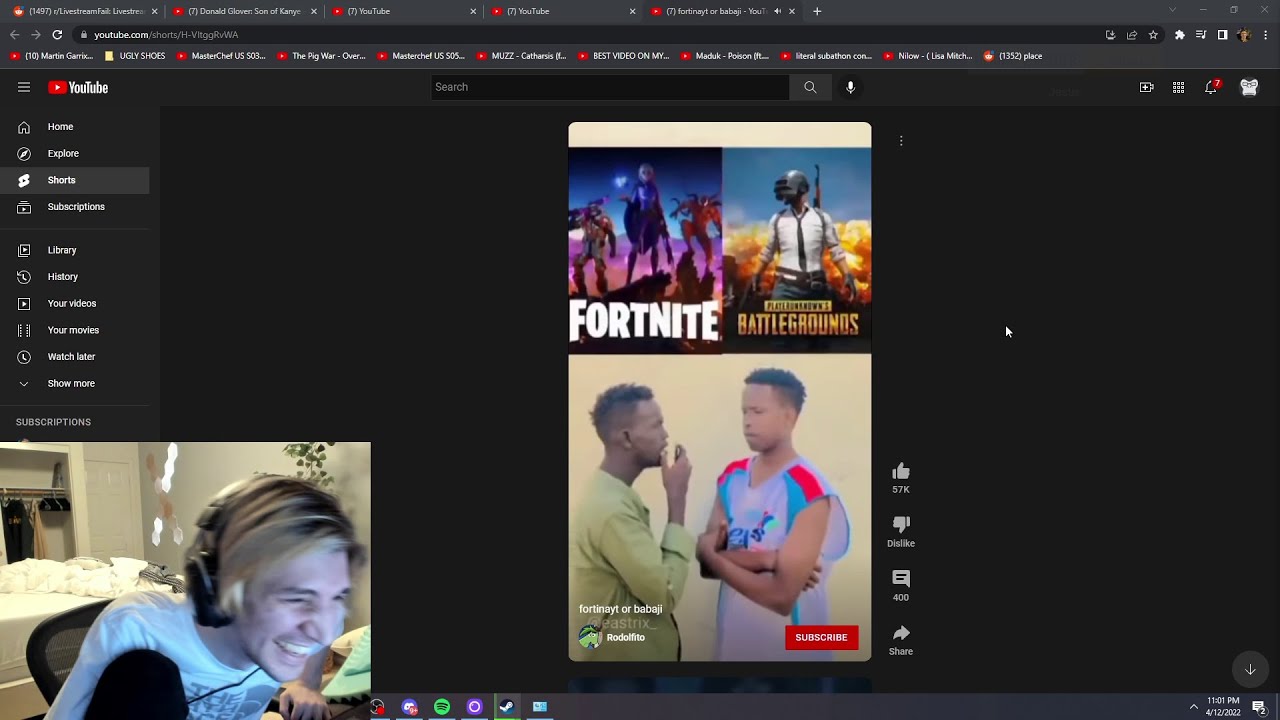Screen dimensions: 1280x720
Task: Start voice search with the microphone
Action: [x=850, y=87]
